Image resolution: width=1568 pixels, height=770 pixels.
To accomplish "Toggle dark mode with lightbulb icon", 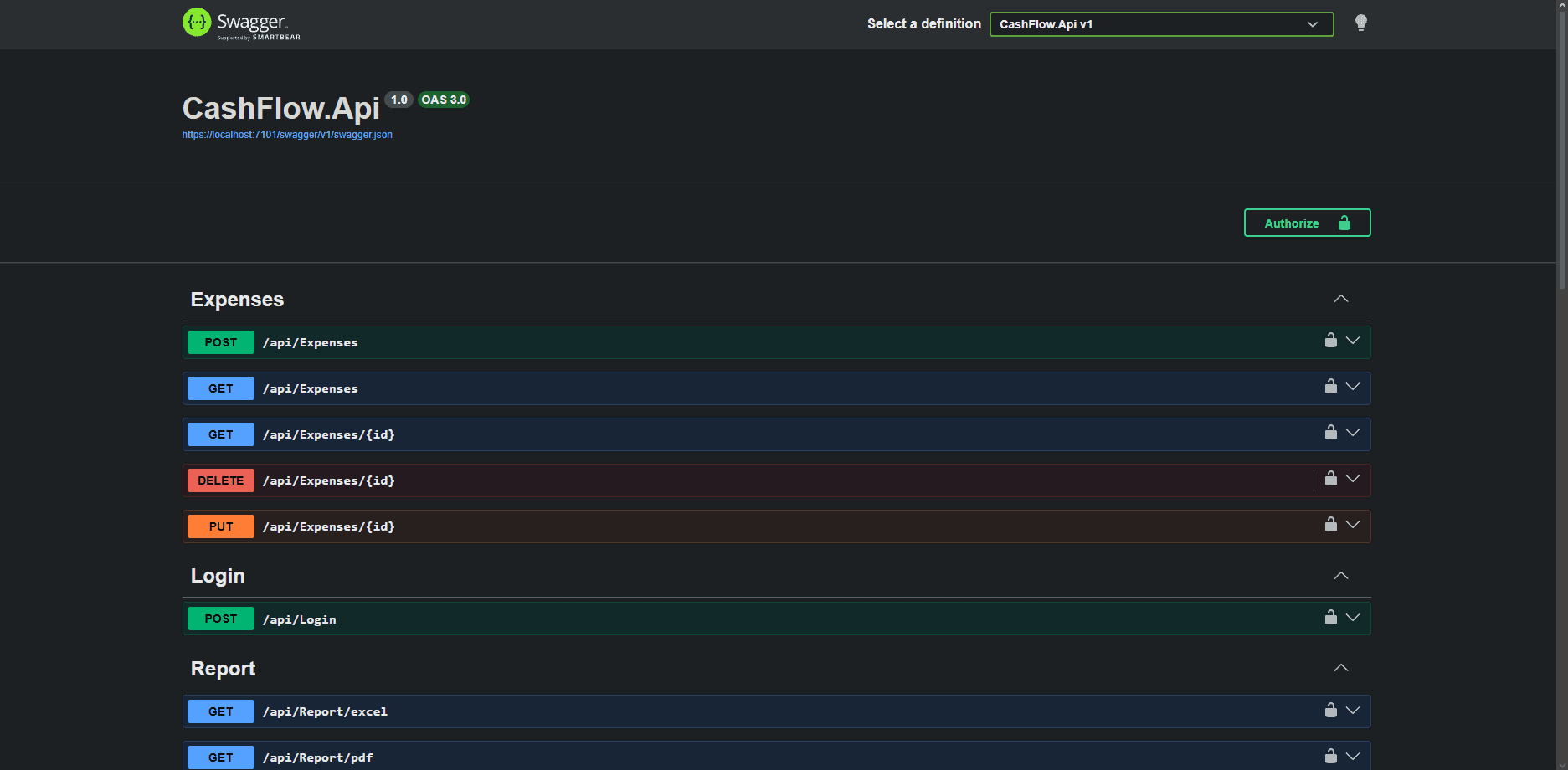I will pyautogui.click(x=1360, y=23).
